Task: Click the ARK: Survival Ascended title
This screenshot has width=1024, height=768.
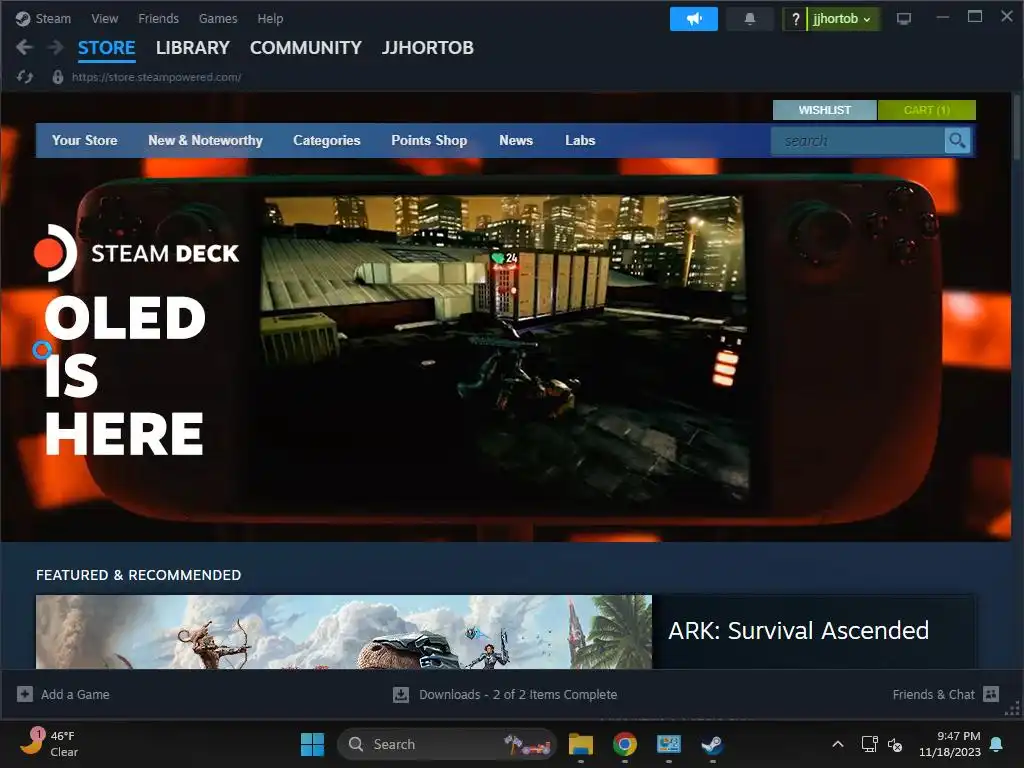Action: pyautogui.click(x=798, y=631)
